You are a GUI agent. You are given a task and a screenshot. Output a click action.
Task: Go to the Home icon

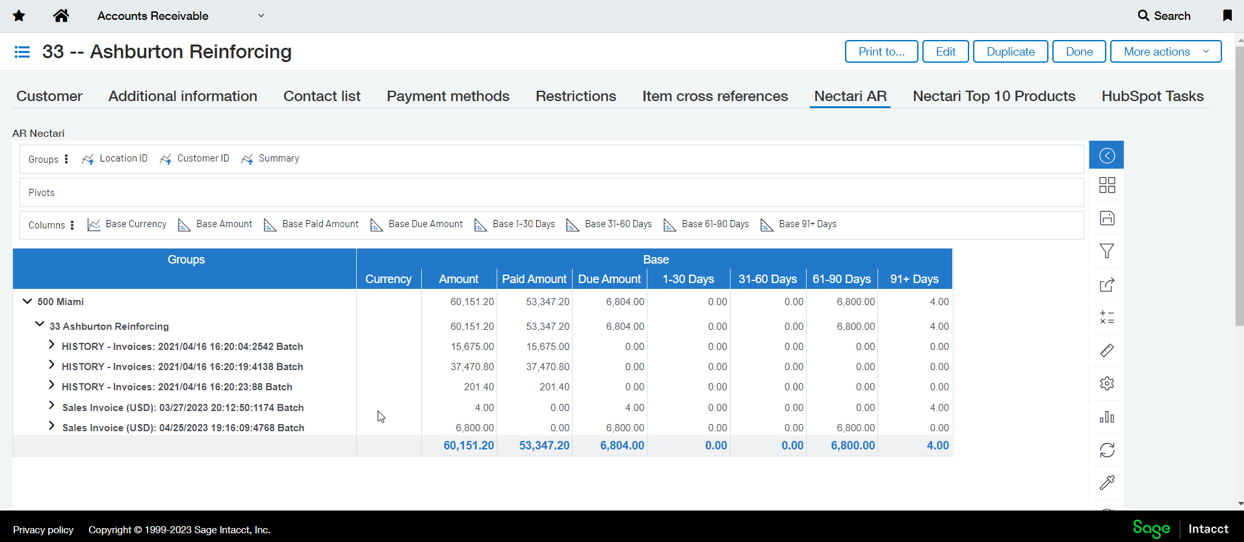click(x=61, y=15)
